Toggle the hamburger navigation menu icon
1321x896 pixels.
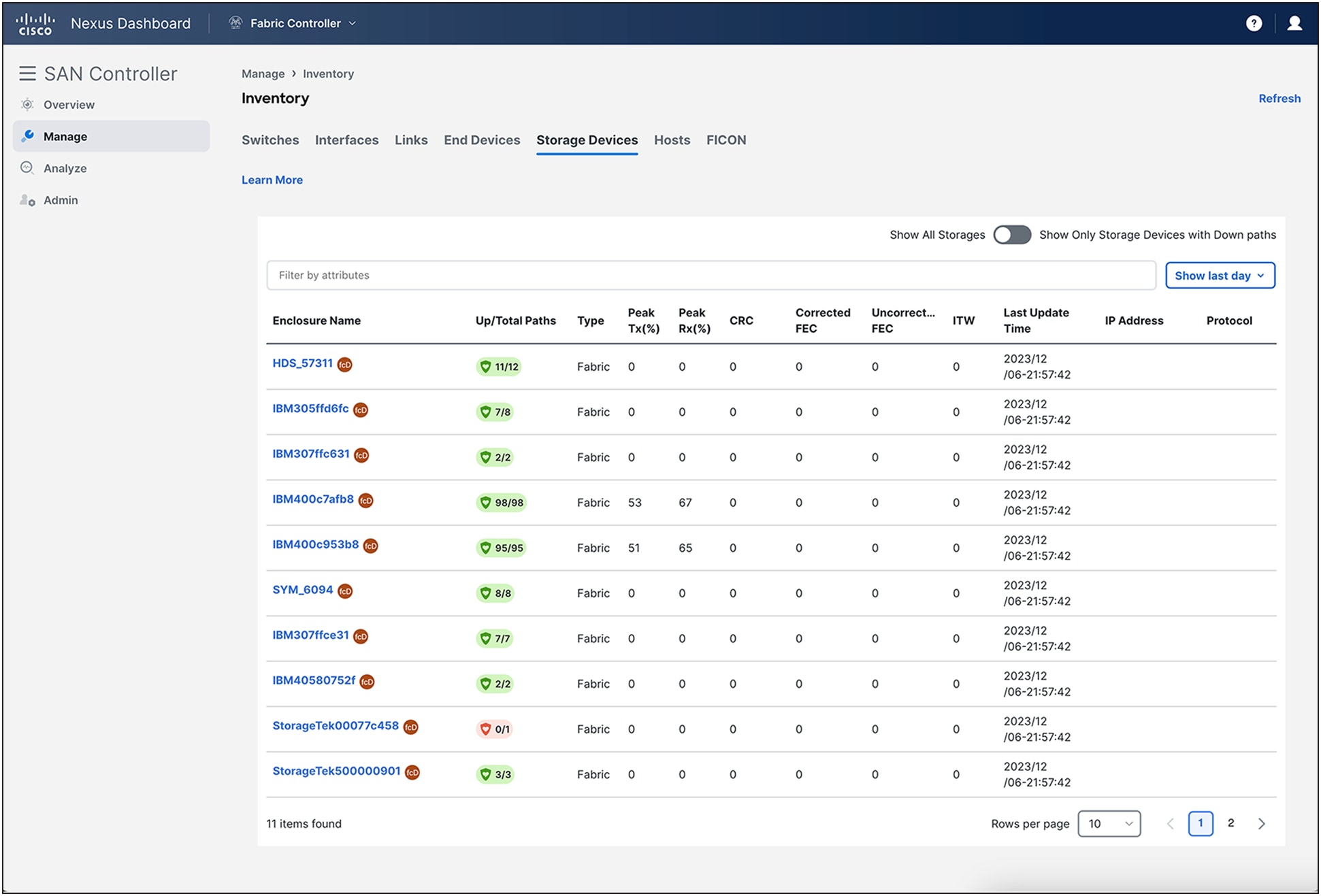click(x=27, y=73)
